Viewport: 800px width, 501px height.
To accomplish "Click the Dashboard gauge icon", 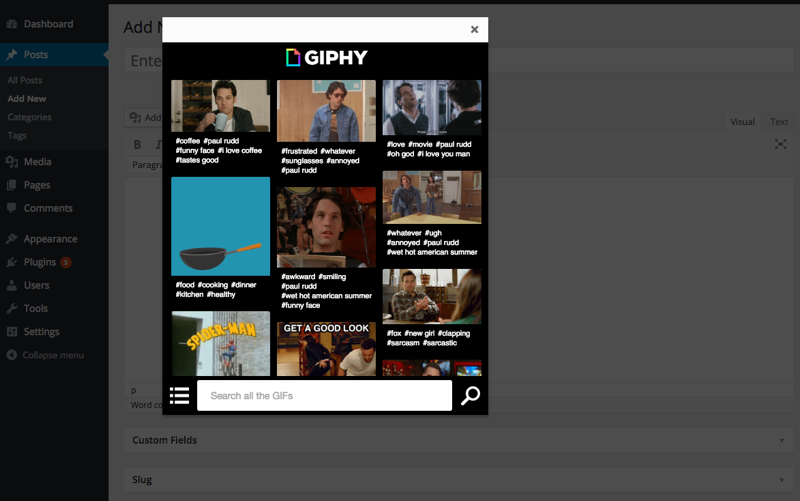I will (12, 24).
